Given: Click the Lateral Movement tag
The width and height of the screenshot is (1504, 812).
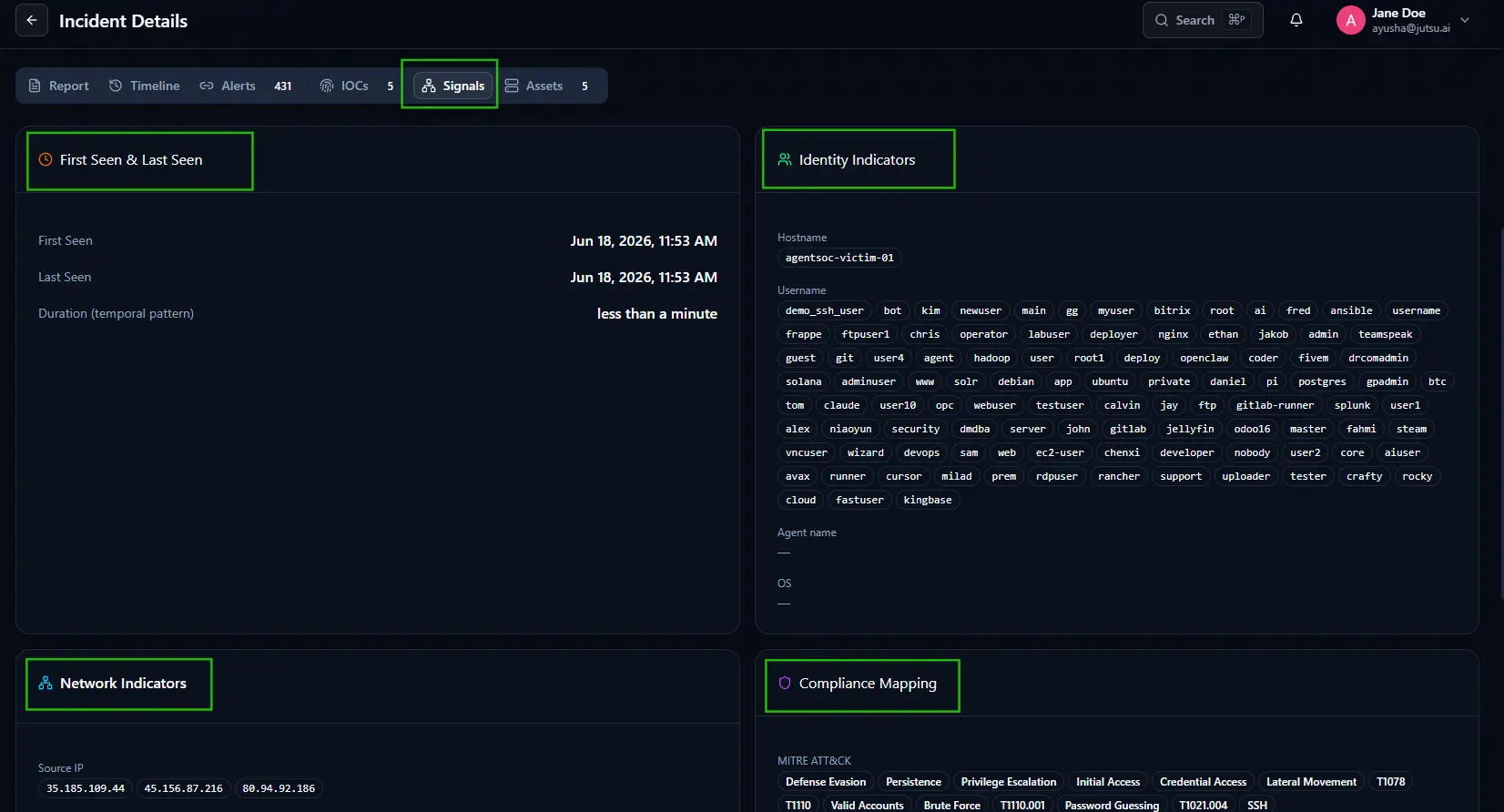Looking at the screenshot, I should [x=1311, y=782].
